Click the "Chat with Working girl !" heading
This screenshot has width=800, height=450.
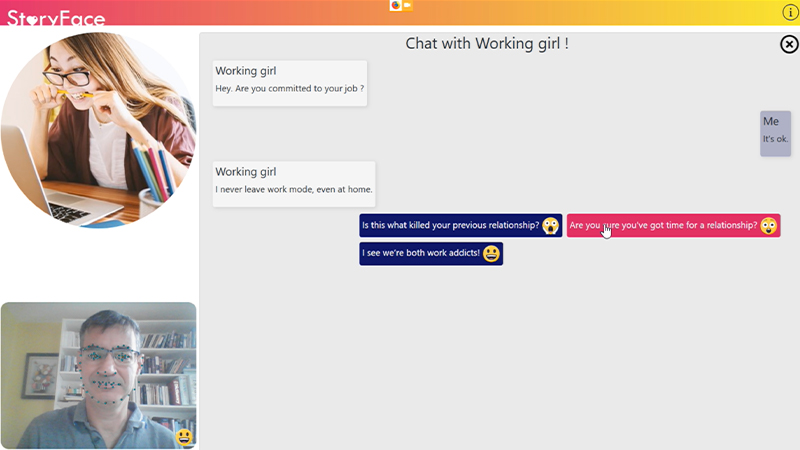tap(487, 44)
